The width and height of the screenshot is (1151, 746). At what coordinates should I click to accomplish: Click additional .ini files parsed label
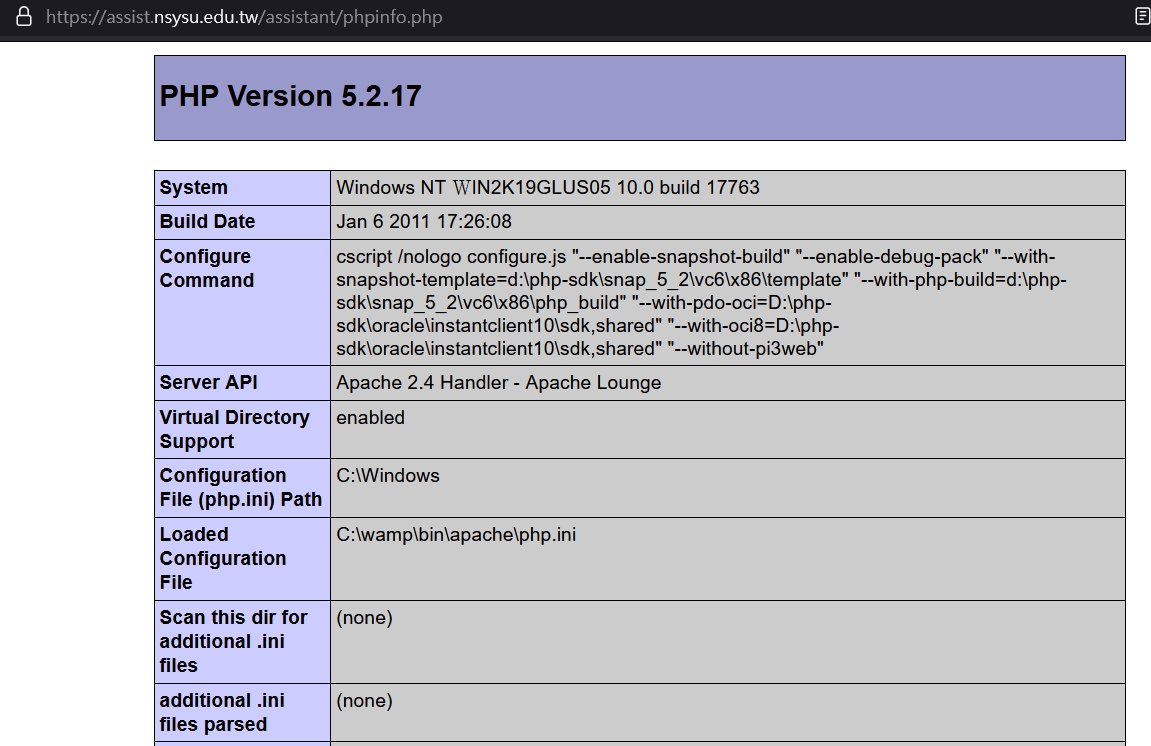(x=222, y=712)
